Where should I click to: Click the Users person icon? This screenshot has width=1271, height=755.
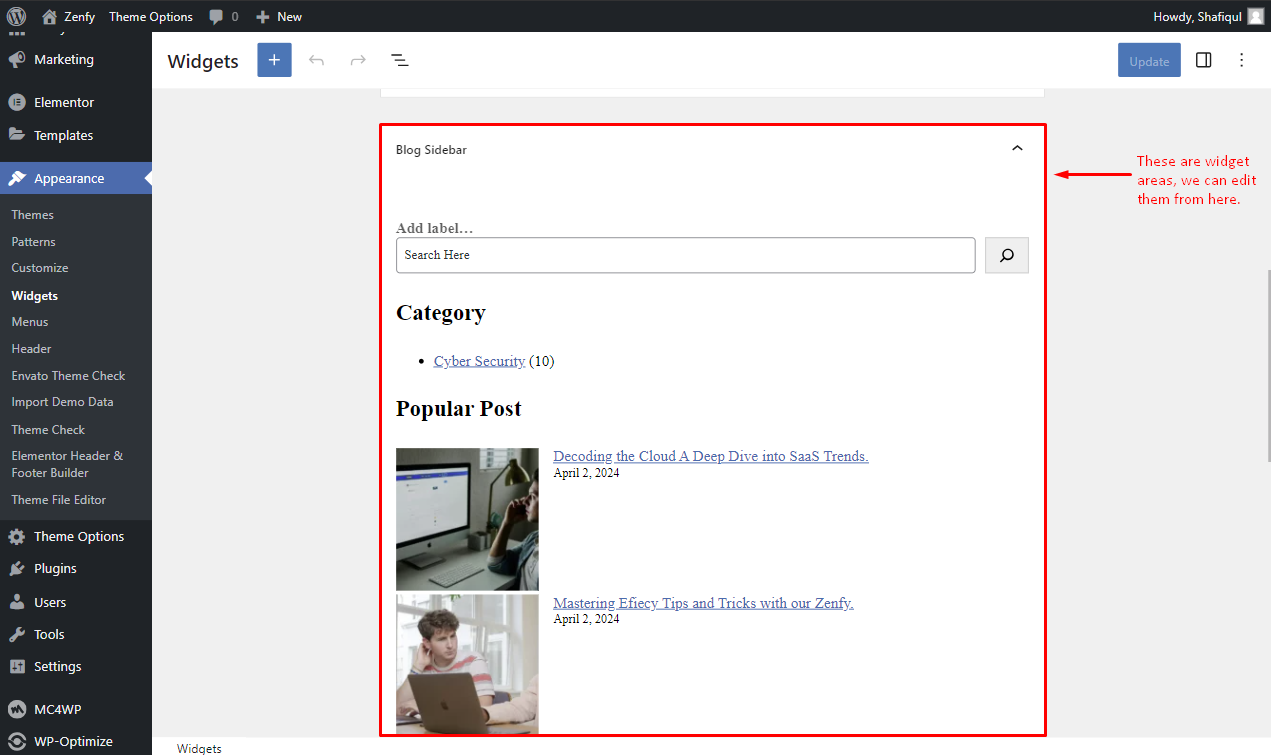coord(17,603)
